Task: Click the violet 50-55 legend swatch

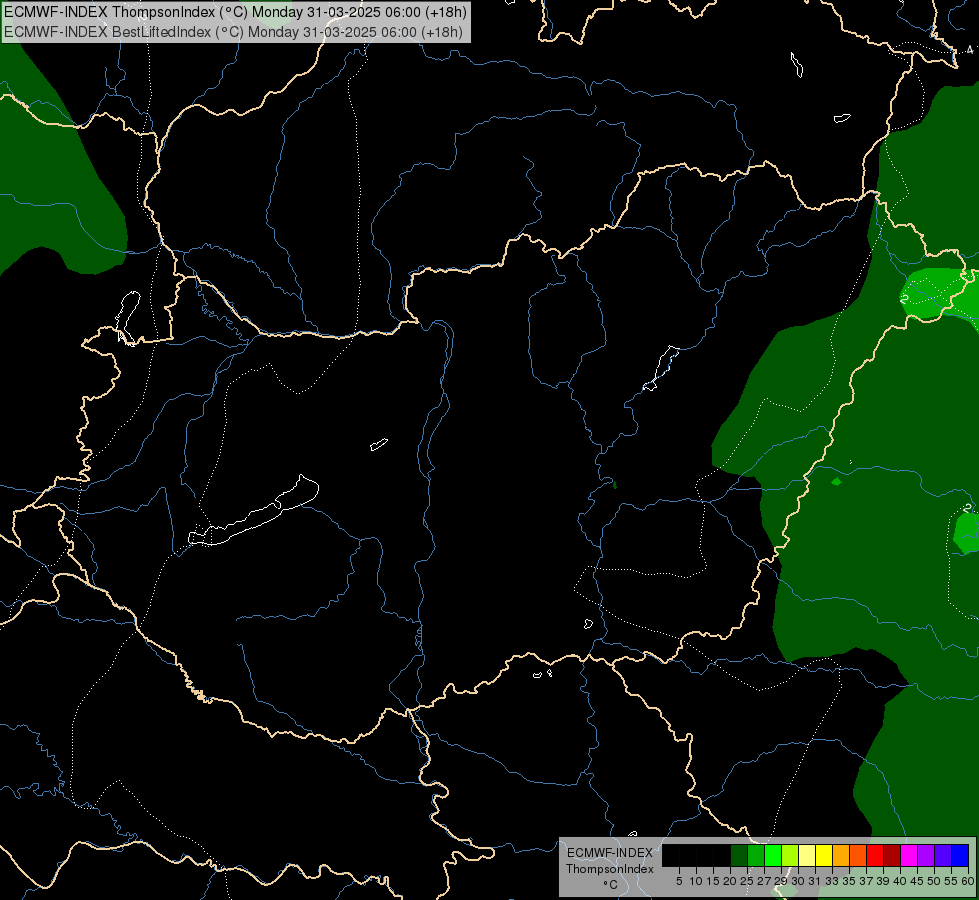Action: (943, 855)
